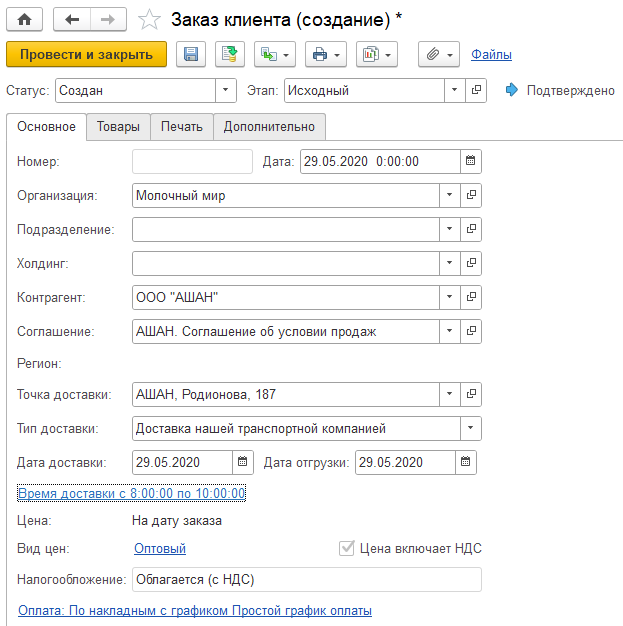Go back using the left arrow

[72, 19]
